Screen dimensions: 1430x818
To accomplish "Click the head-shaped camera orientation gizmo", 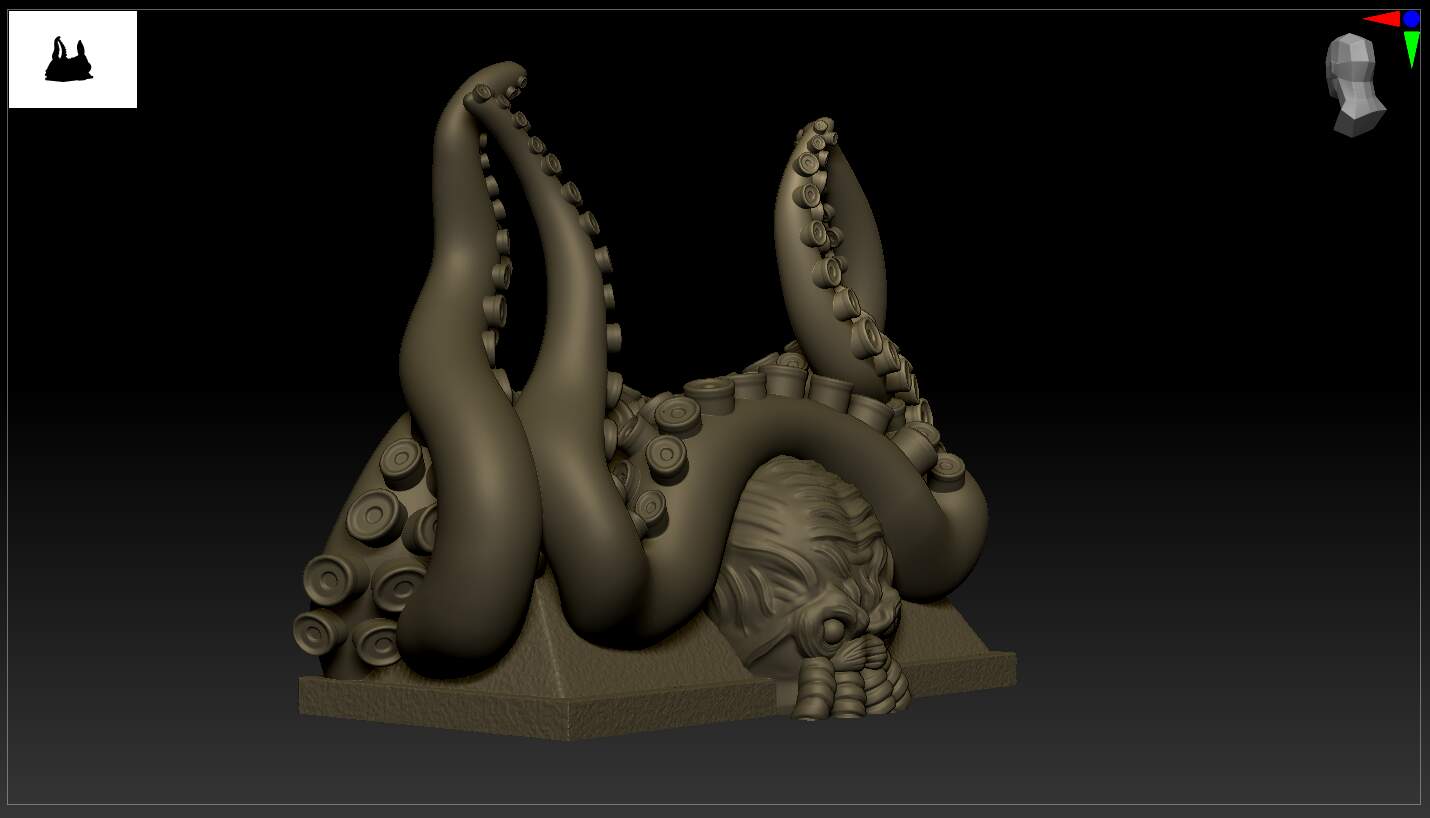I will click(1354, 85).
